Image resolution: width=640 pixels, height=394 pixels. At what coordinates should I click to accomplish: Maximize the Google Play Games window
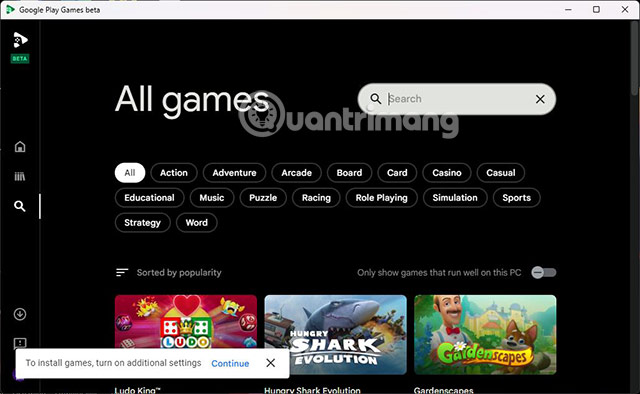596,9
